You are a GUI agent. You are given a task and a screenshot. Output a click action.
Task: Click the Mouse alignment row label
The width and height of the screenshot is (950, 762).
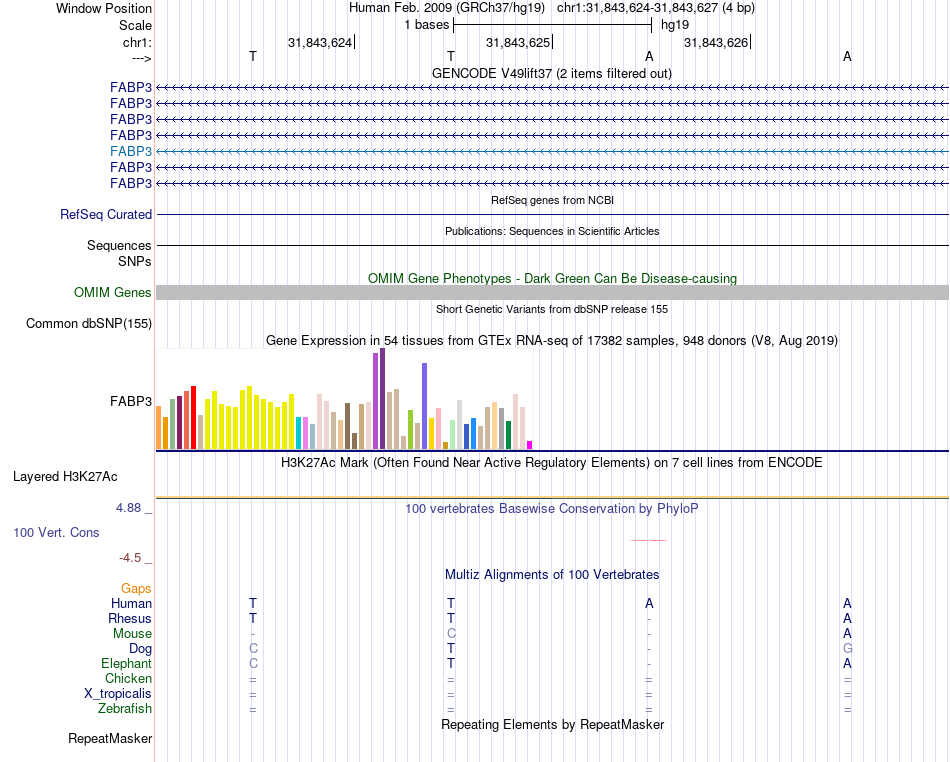(x=132, y=634)
